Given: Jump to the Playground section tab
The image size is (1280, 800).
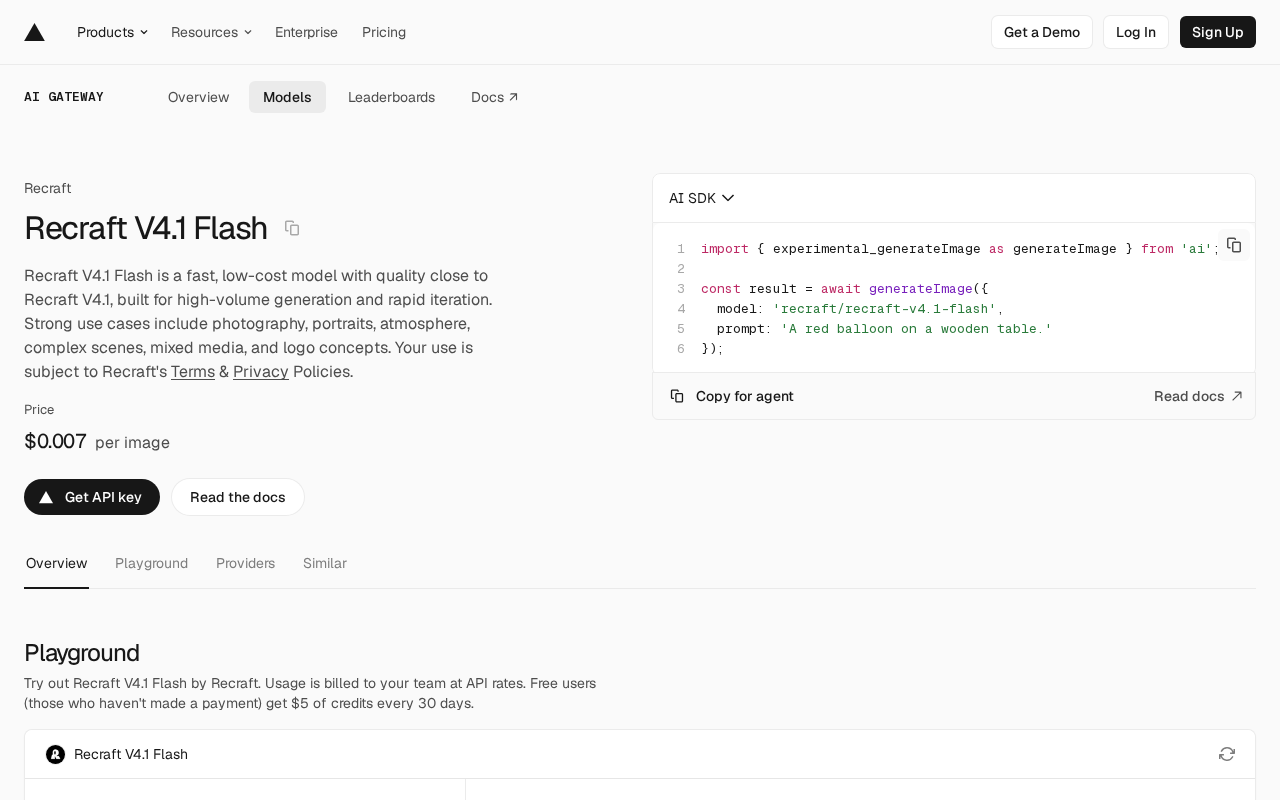Looking at the screenshot, I should 151,563.
